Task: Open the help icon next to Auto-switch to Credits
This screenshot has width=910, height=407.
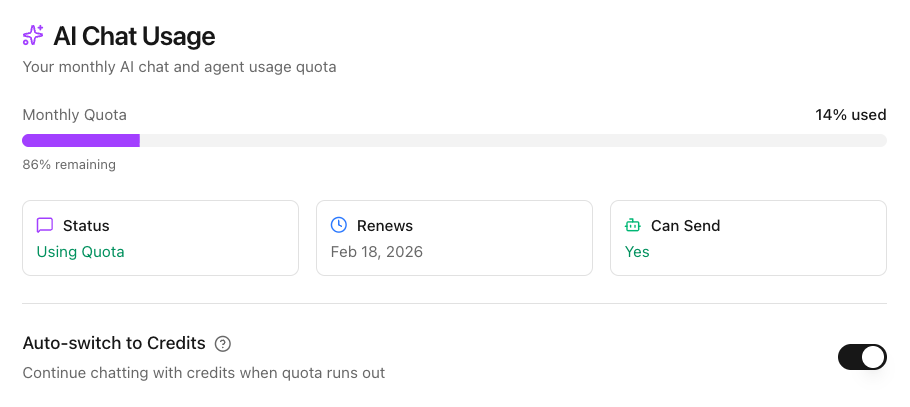Action: [223, 344]
